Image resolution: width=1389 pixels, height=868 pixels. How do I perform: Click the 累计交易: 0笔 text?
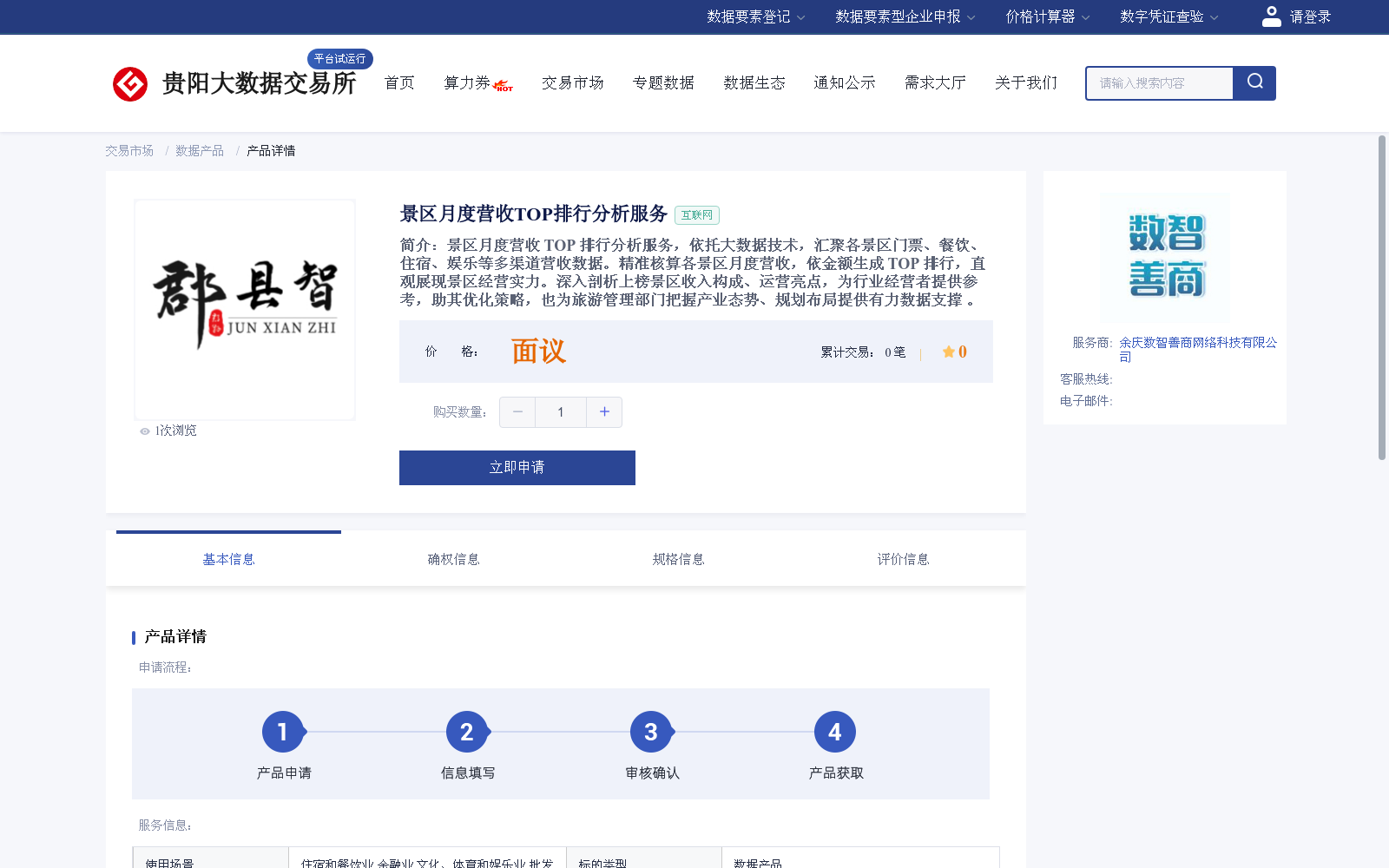(x=863, y=352)
